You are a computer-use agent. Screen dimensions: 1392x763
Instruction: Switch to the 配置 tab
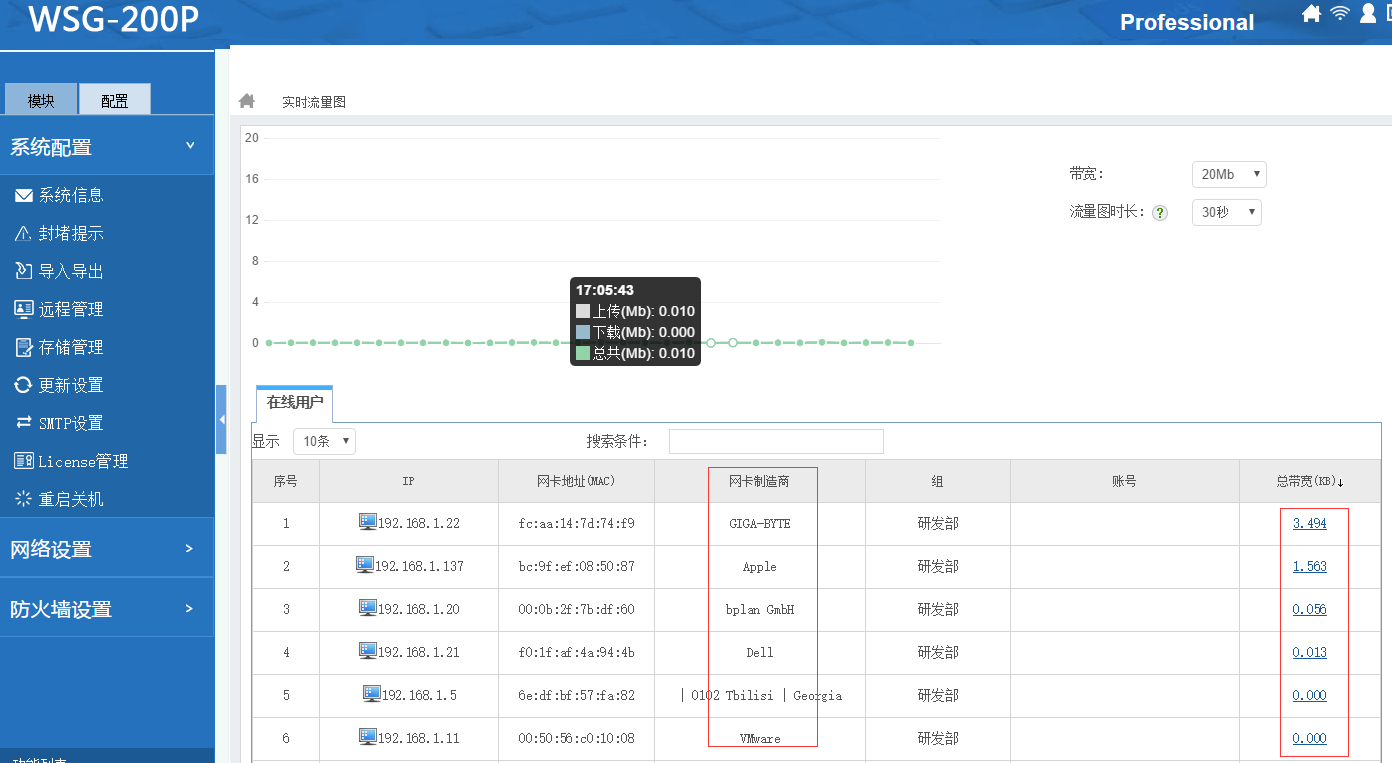click(115, 100)
